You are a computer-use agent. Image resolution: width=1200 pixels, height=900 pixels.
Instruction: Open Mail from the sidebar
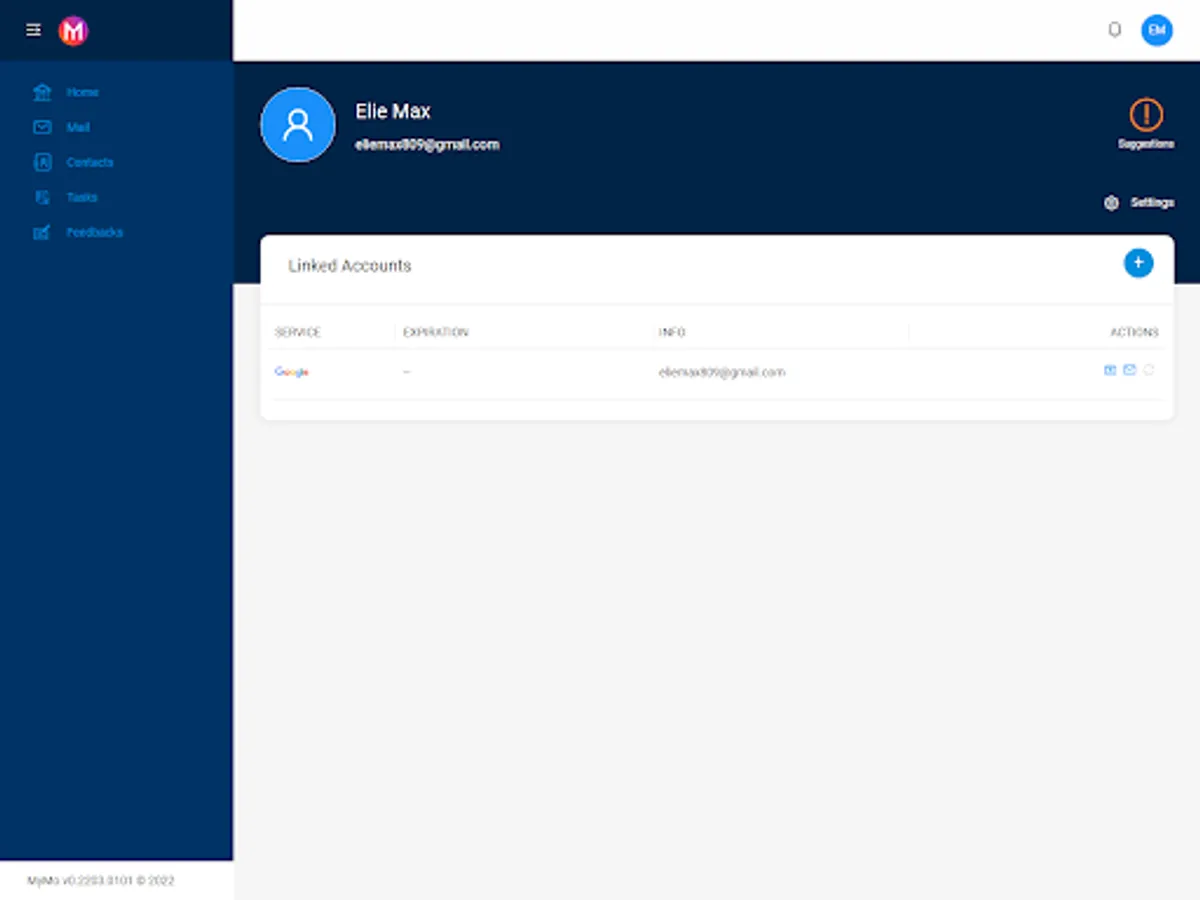(x=78, y=127)
